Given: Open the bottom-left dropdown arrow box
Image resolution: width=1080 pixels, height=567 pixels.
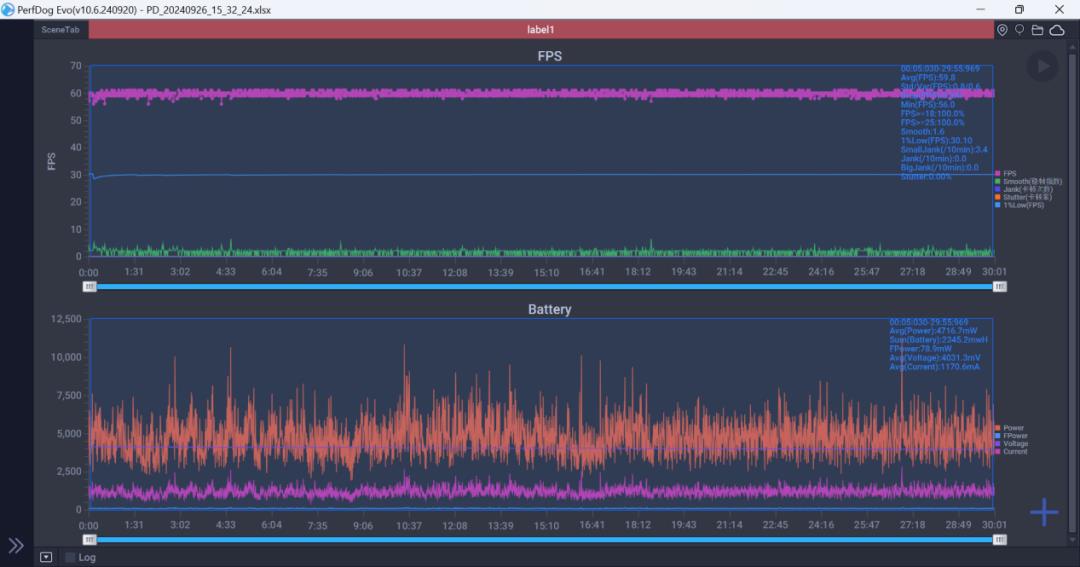Looking at the screenshot, I should coord(46,557).
